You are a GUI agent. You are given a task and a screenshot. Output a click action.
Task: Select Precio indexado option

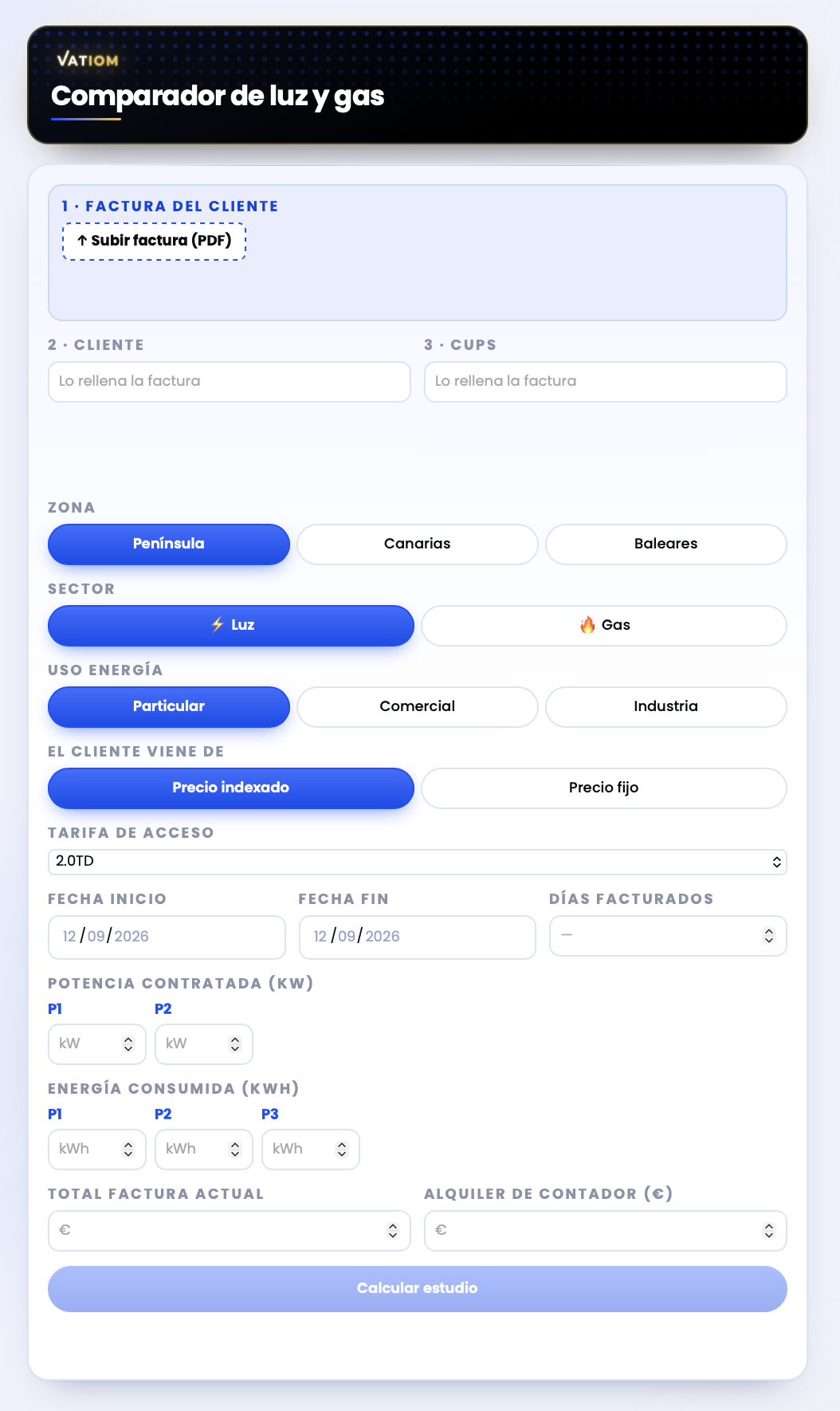click(231, 788)
